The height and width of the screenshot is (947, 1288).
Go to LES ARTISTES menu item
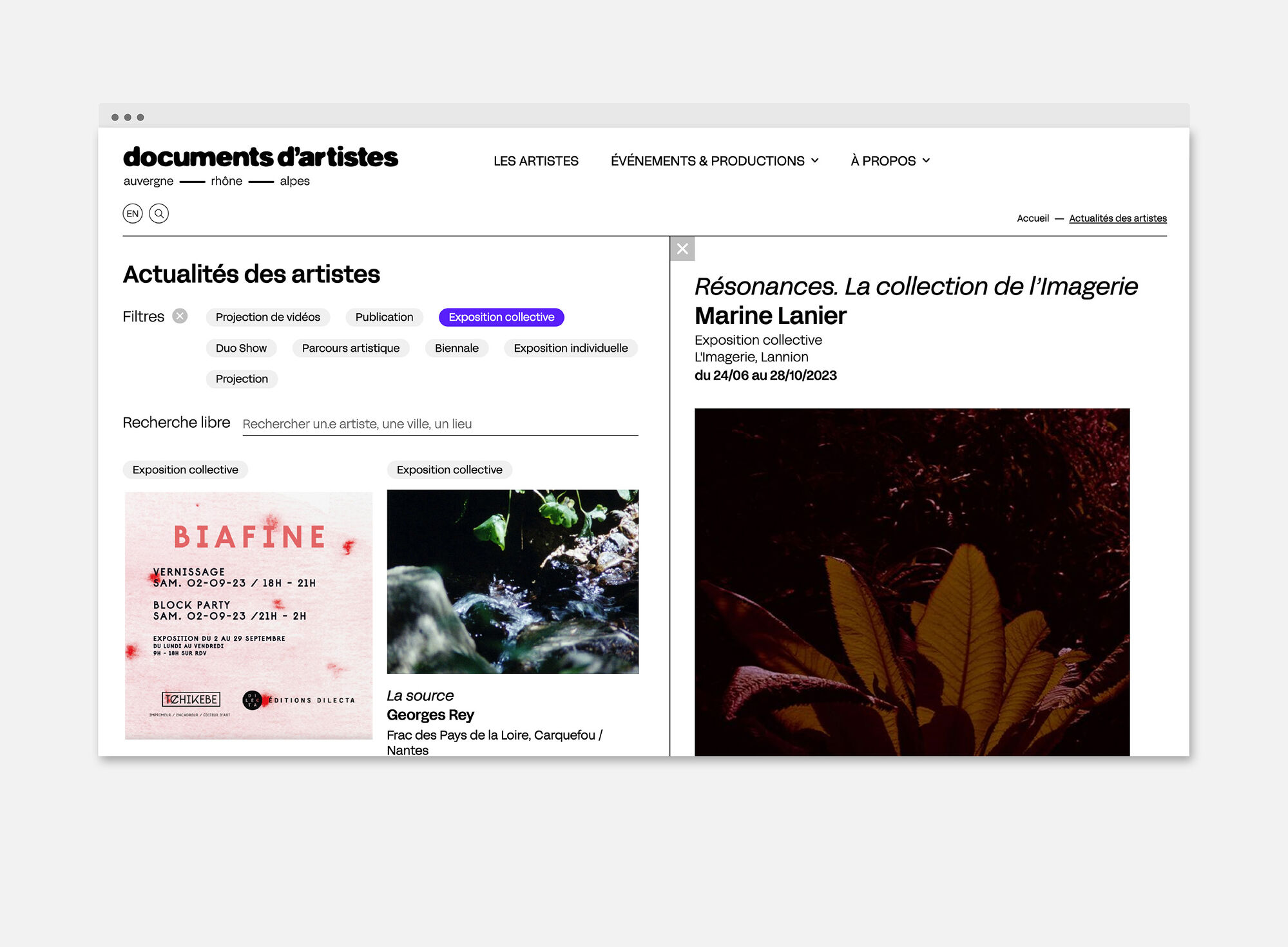[535, 161]
